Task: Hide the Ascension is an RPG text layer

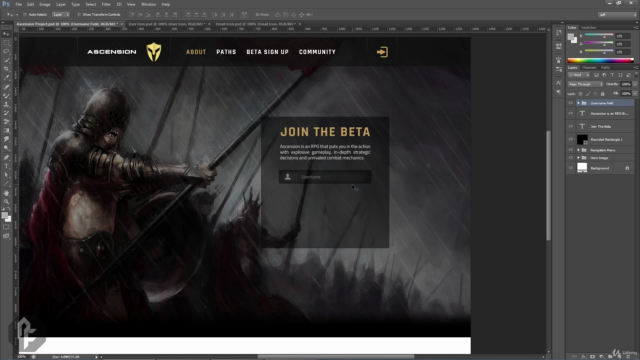Action: (571, 113)
